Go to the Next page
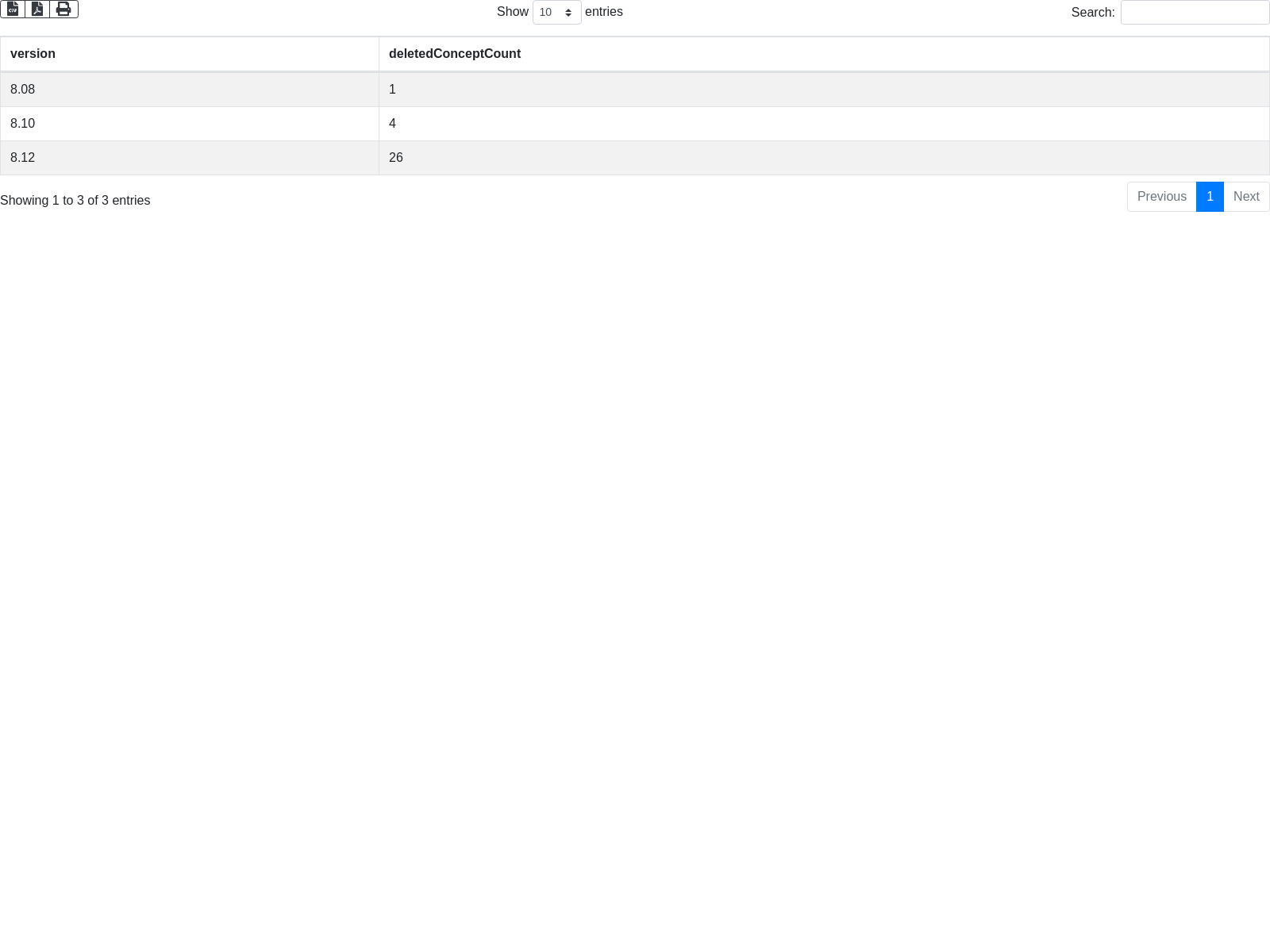 point(1246,197)
